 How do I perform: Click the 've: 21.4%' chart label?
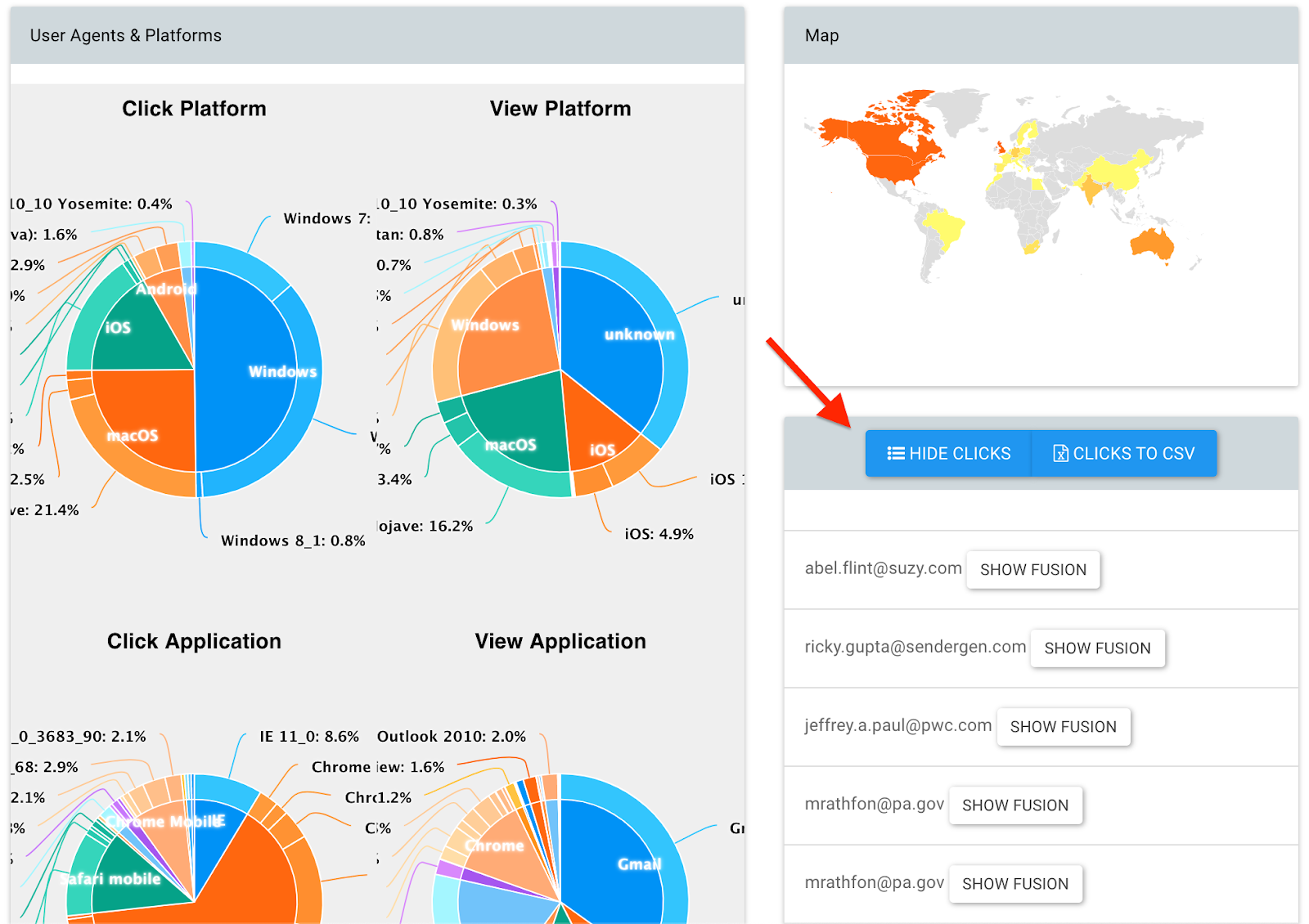tap(45, 510)
